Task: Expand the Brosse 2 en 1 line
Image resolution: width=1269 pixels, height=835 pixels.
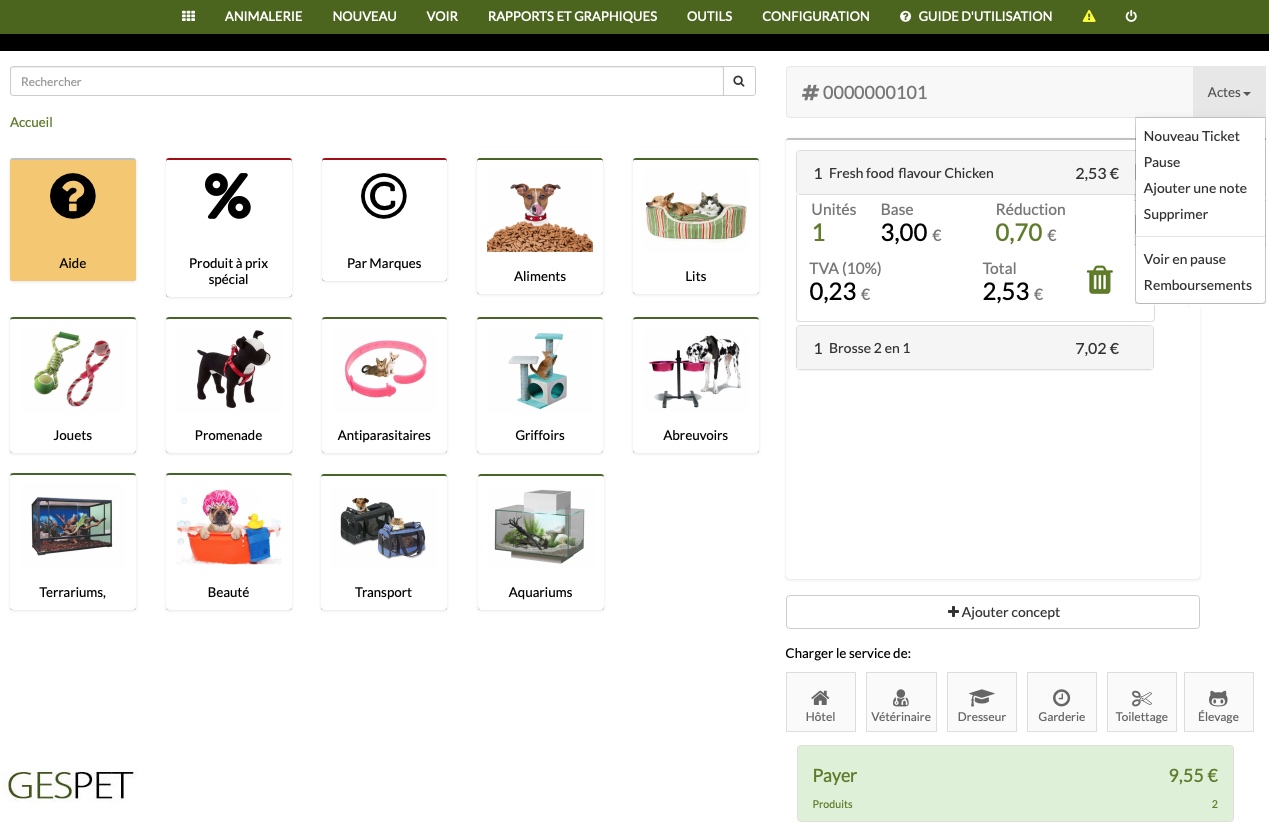Action: (x=975, y=348)
